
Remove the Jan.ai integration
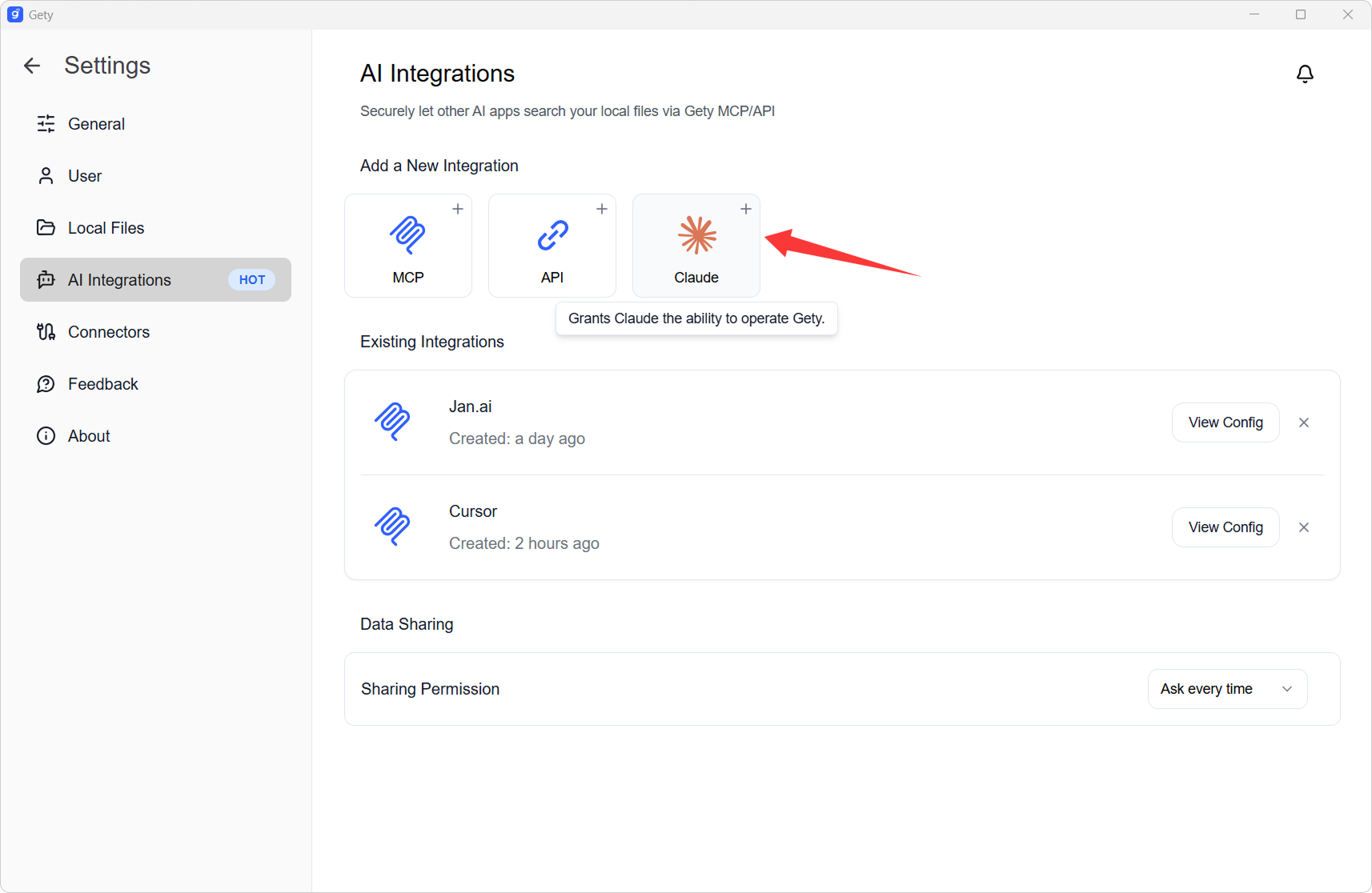tap(1304, 422)
